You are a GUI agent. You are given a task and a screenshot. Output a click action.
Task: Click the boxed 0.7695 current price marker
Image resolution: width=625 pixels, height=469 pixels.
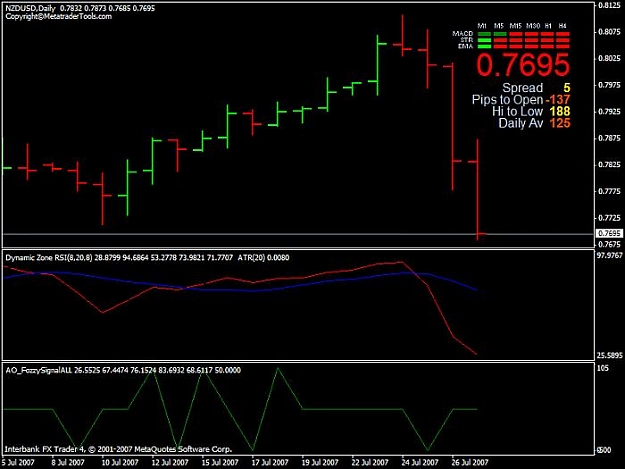[x=609, y=233]
